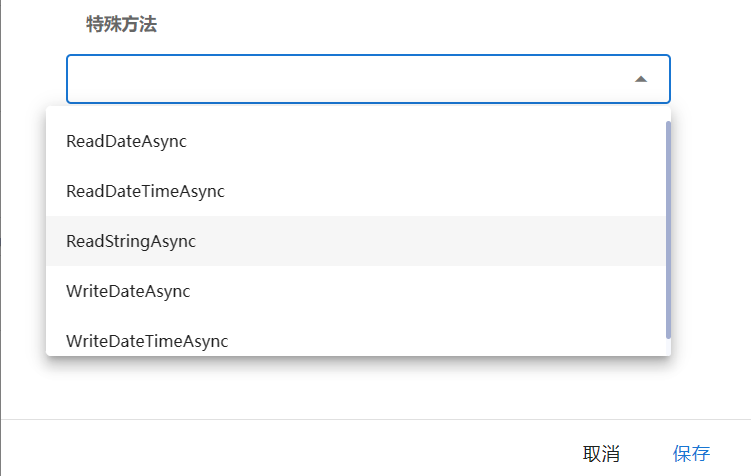Click scrollbar track below the thumb
Viewport: 751px width, 476px height.
tap(667, 346)
